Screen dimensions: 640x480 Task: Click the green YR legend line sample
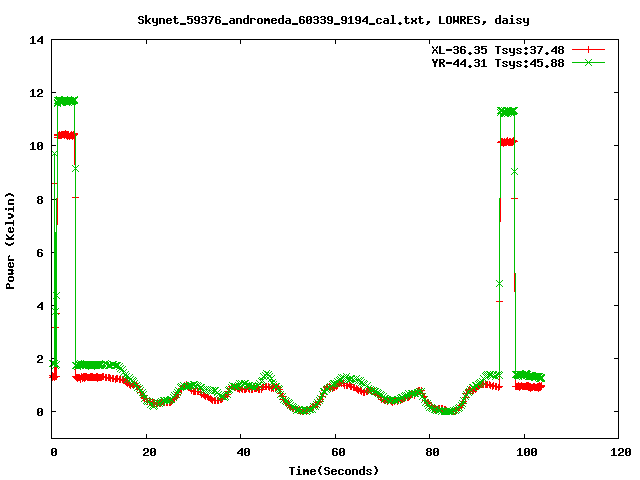588,62
